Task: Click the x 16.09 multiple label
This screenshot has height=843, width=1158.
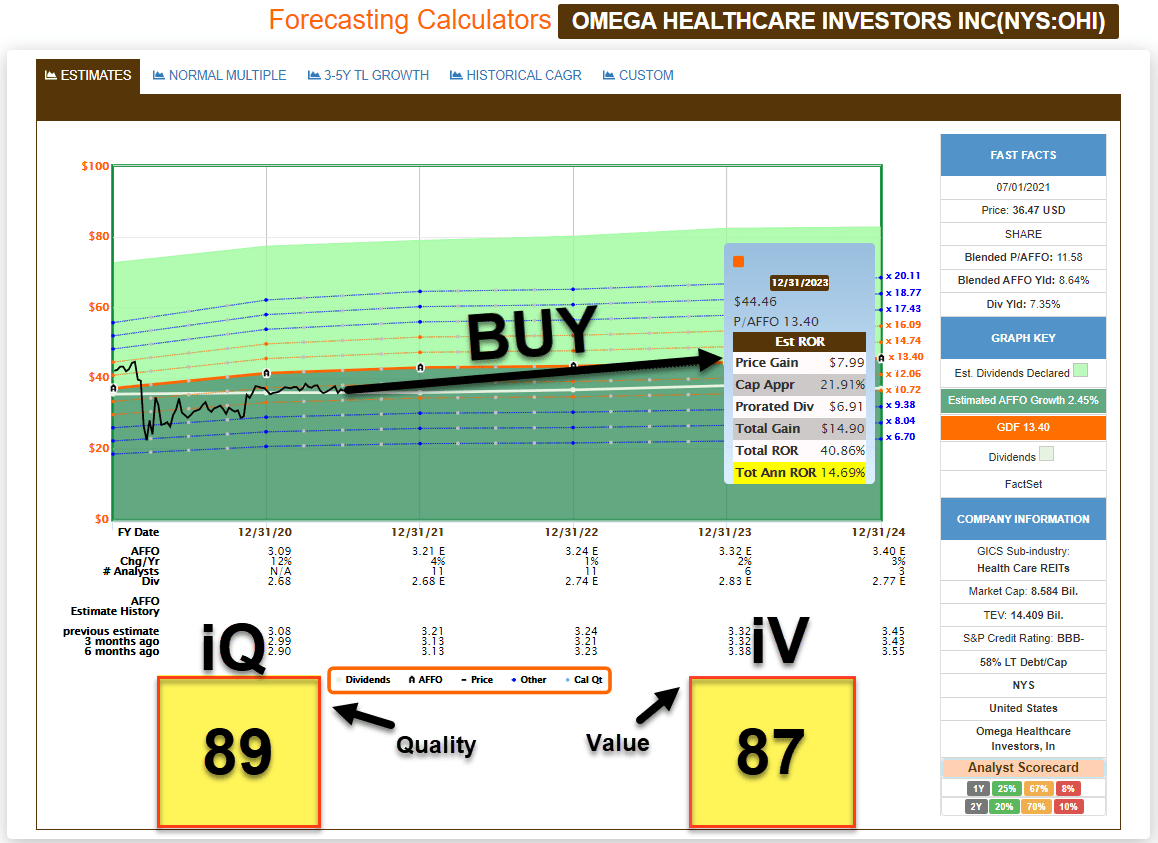Action: coord(903,324)
